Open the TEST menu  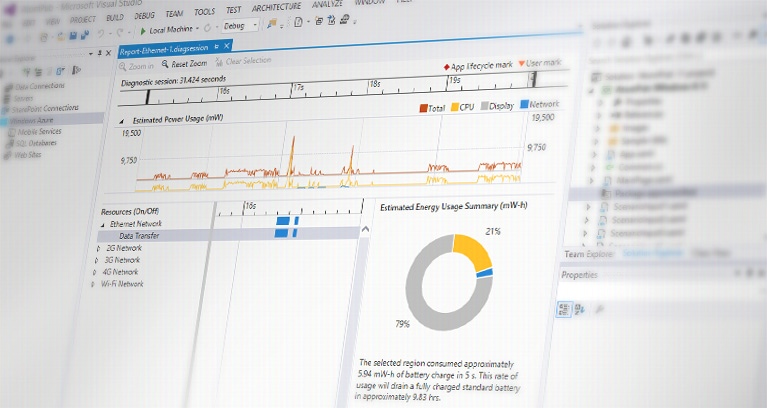tap(234, 10)
